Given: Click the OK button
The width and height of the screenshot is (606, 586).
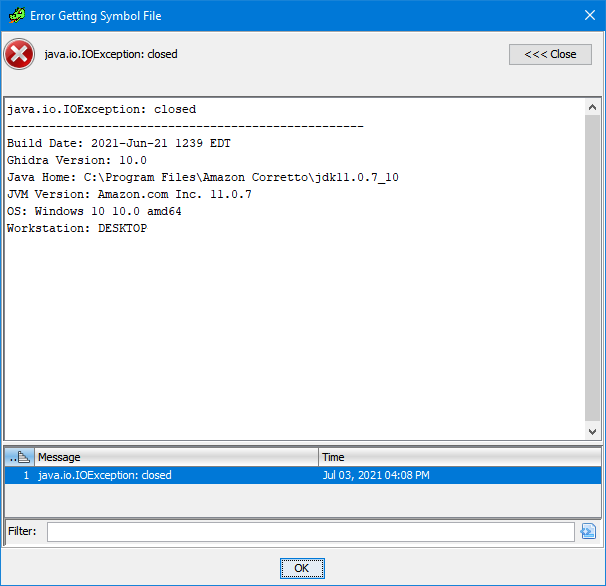Looking at the screenshot, I should [x=302, y=568].
